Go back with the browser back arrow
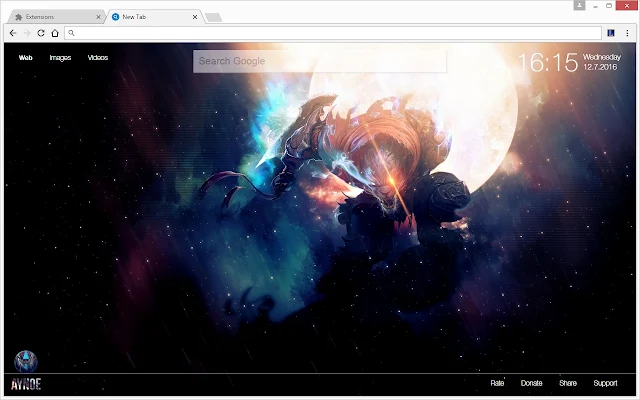Image resolution: width=640 pixels, height=400 pixels. (x=13, y=33)
